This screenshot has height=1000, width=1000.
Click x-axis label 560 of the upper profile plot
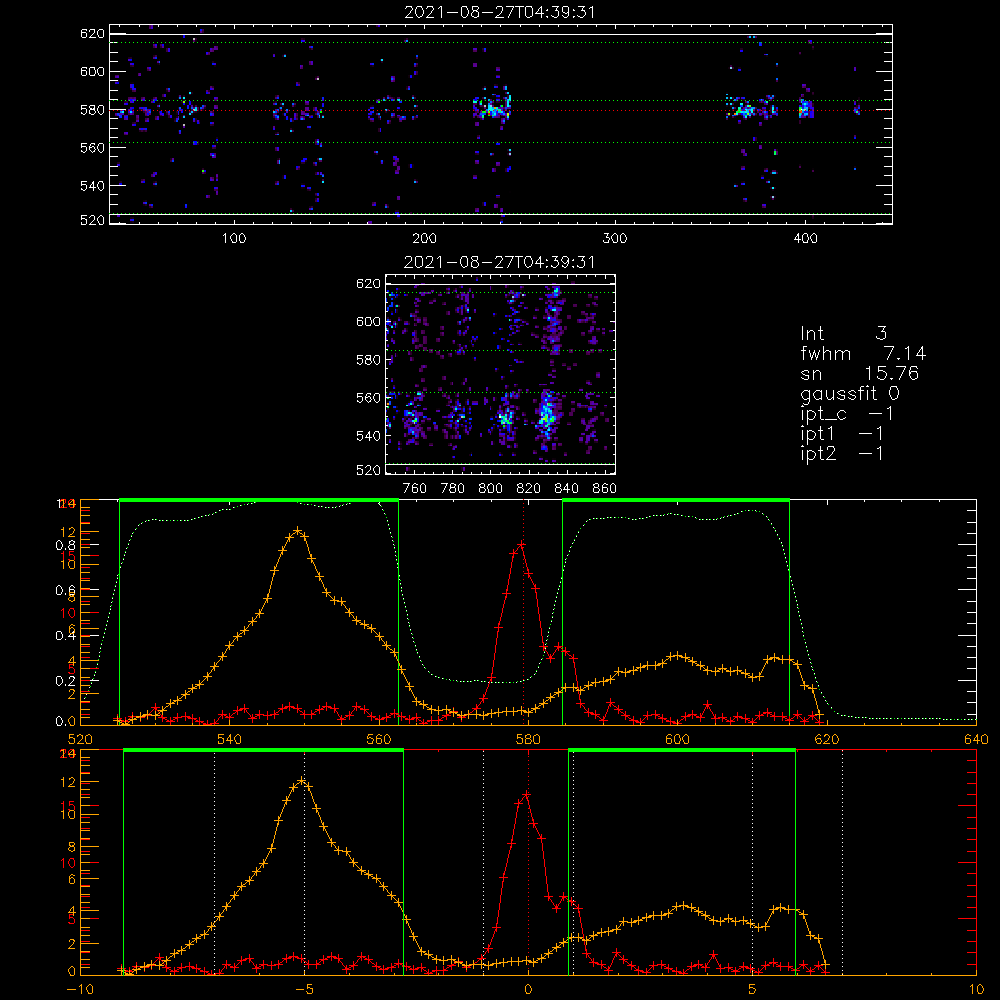click(379, 739)
